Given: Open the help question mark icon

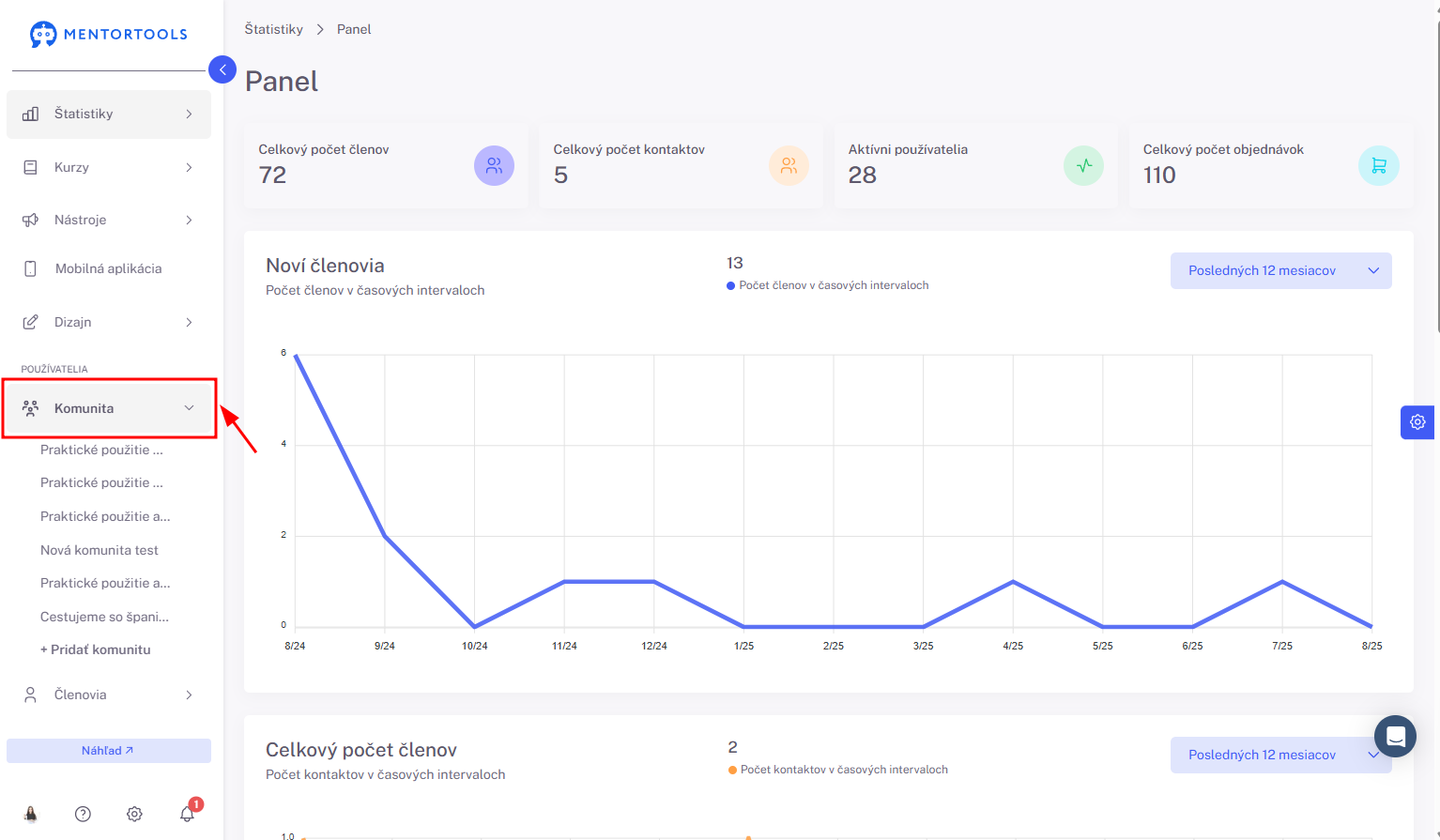Looking at the screenshot, I should coord(83,814).
